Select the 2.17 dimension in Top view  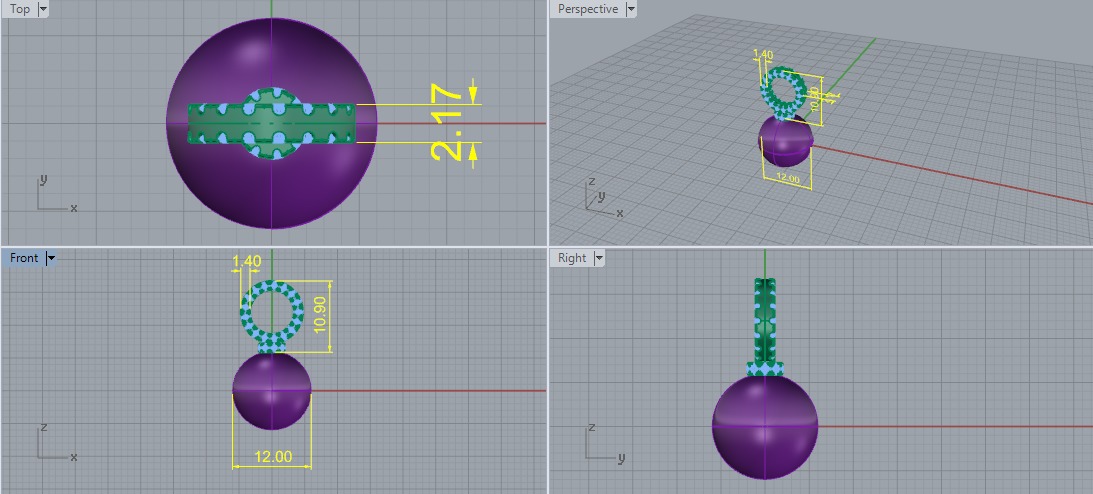click(x=447, y=123)
